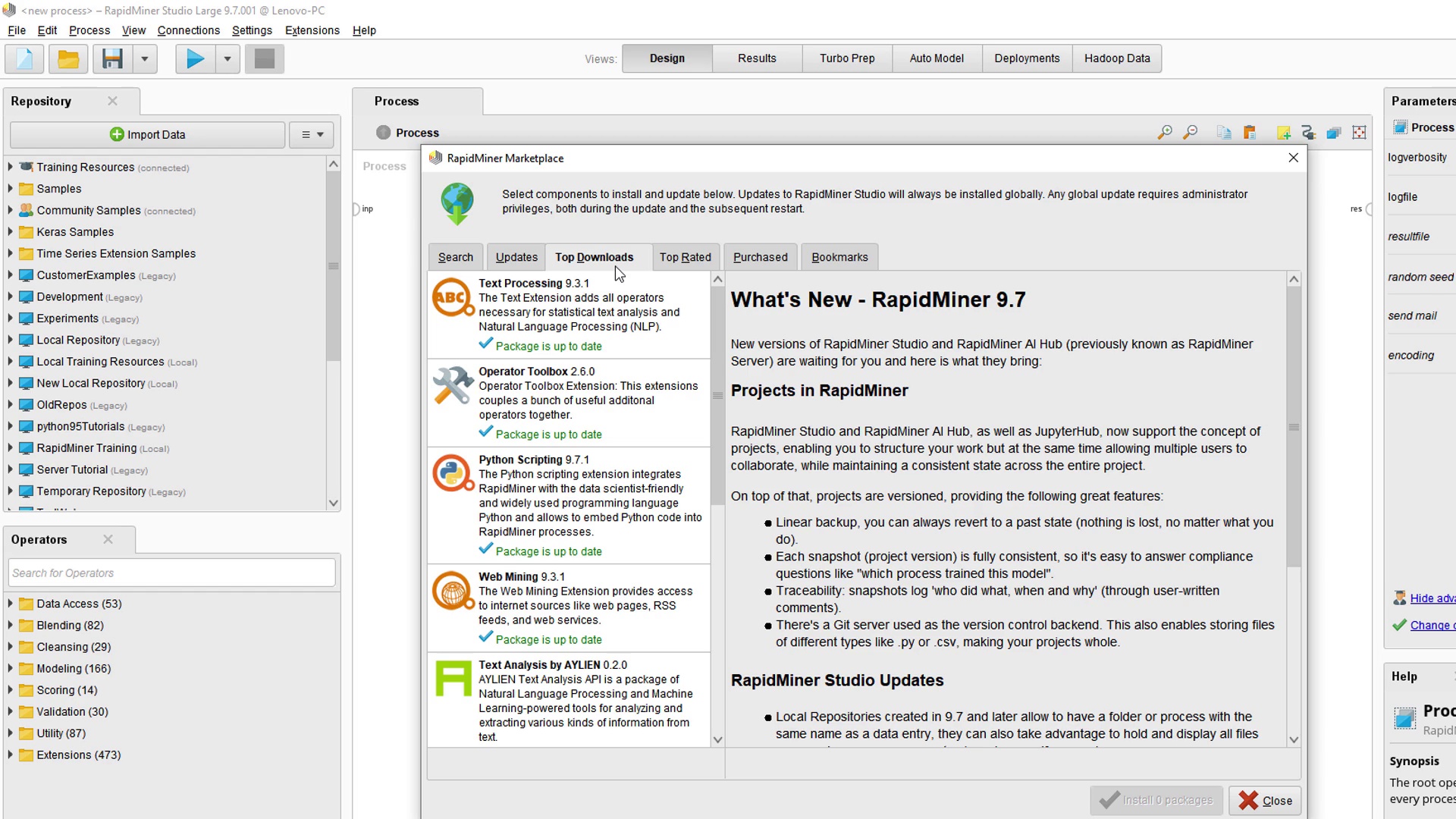Image resolution: width=1456 pixels, height=819 pixels.
Task: Expand the Modeling operators folder
Action: [x=11, y=668]
